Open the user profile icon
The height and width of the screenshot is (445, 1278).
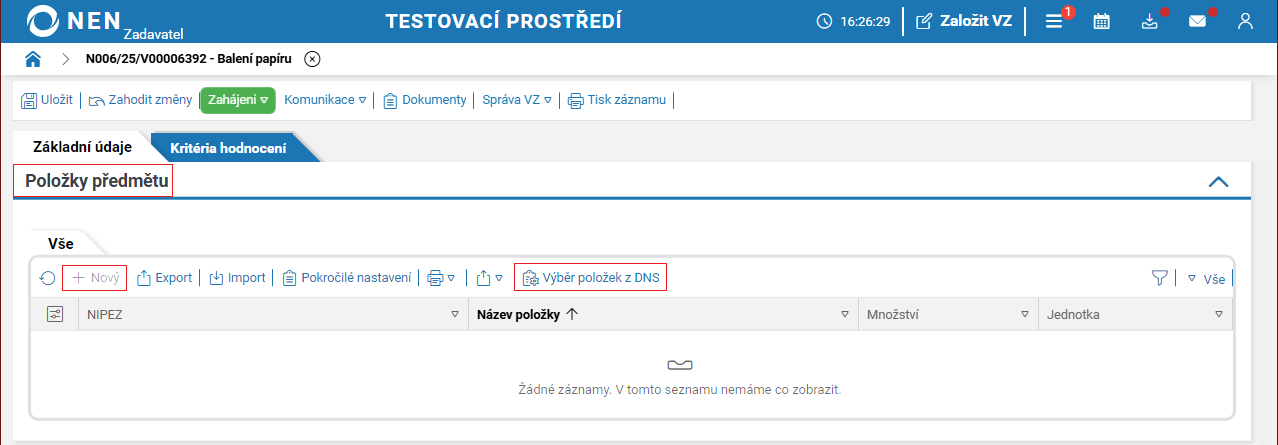(x=1245, y=21)
